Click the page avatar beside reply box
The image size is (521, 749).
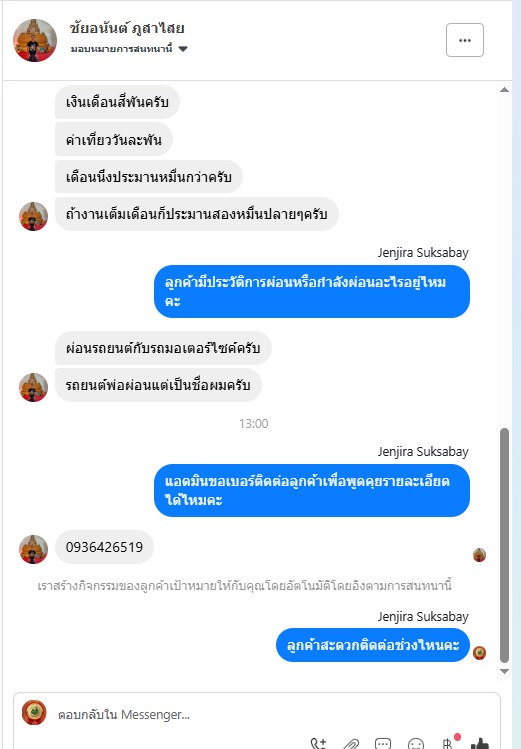click(x=34, y=712)
